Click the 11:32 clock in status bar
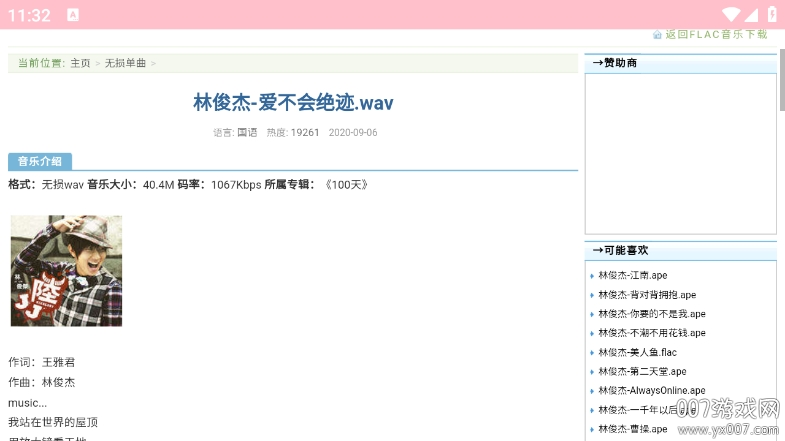Image resolution: width=785 pixels, height=441 pixels. tap(30, 16)
